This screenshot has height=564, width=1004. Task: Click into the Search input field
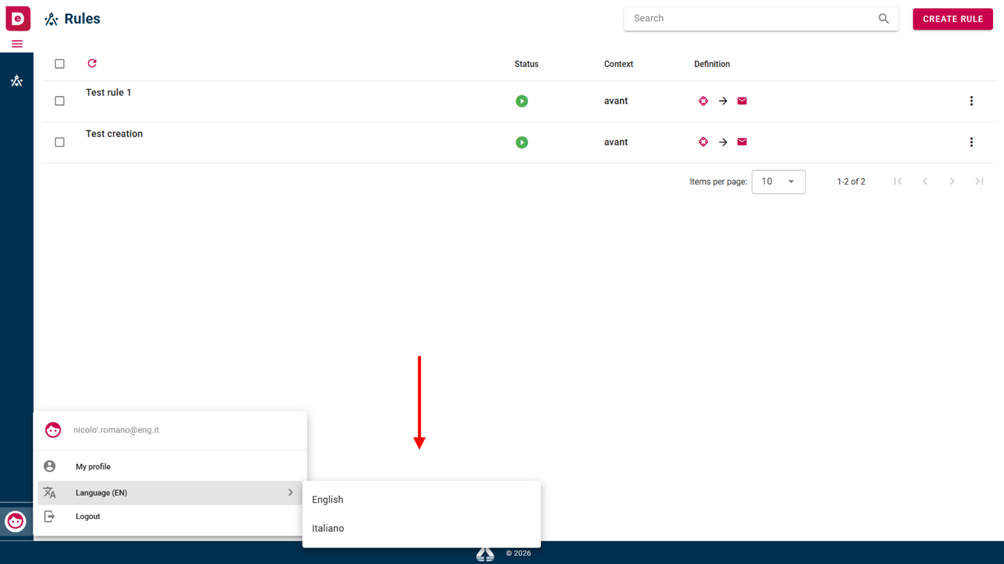click(x=752, y=19)
